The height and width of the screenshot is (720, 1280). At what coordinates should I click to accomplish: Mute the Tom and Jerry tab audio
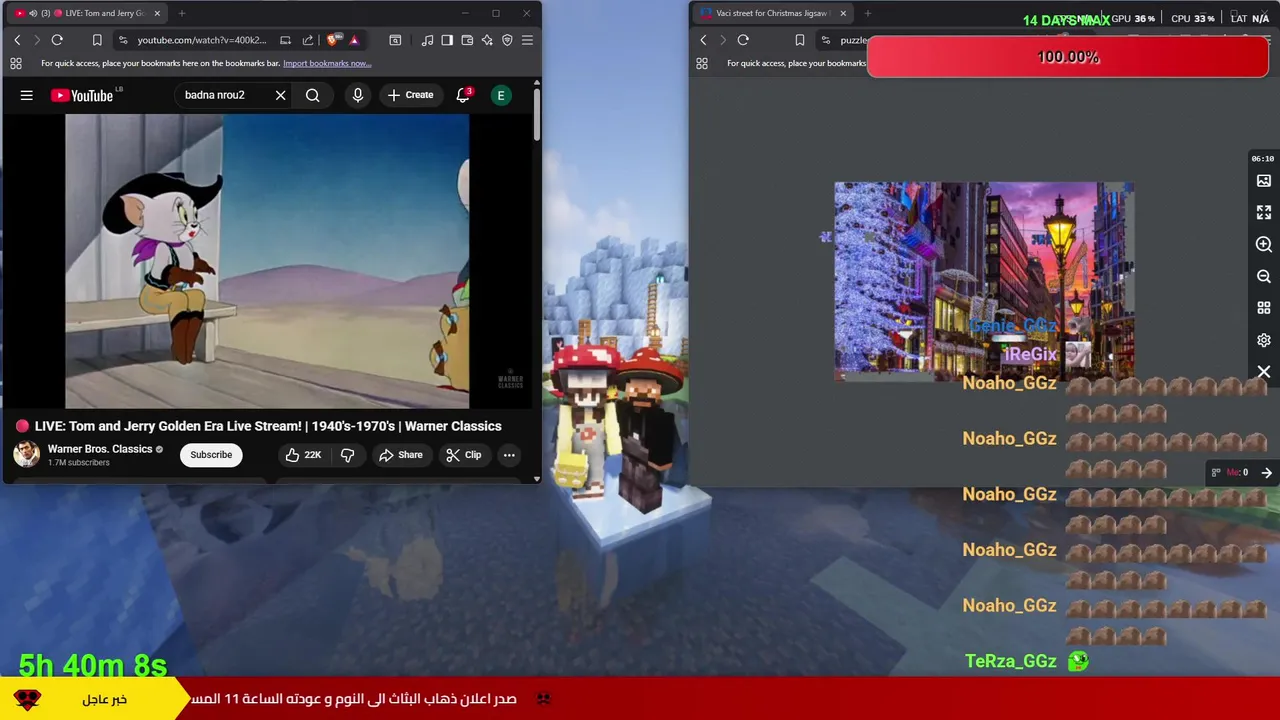33,13
